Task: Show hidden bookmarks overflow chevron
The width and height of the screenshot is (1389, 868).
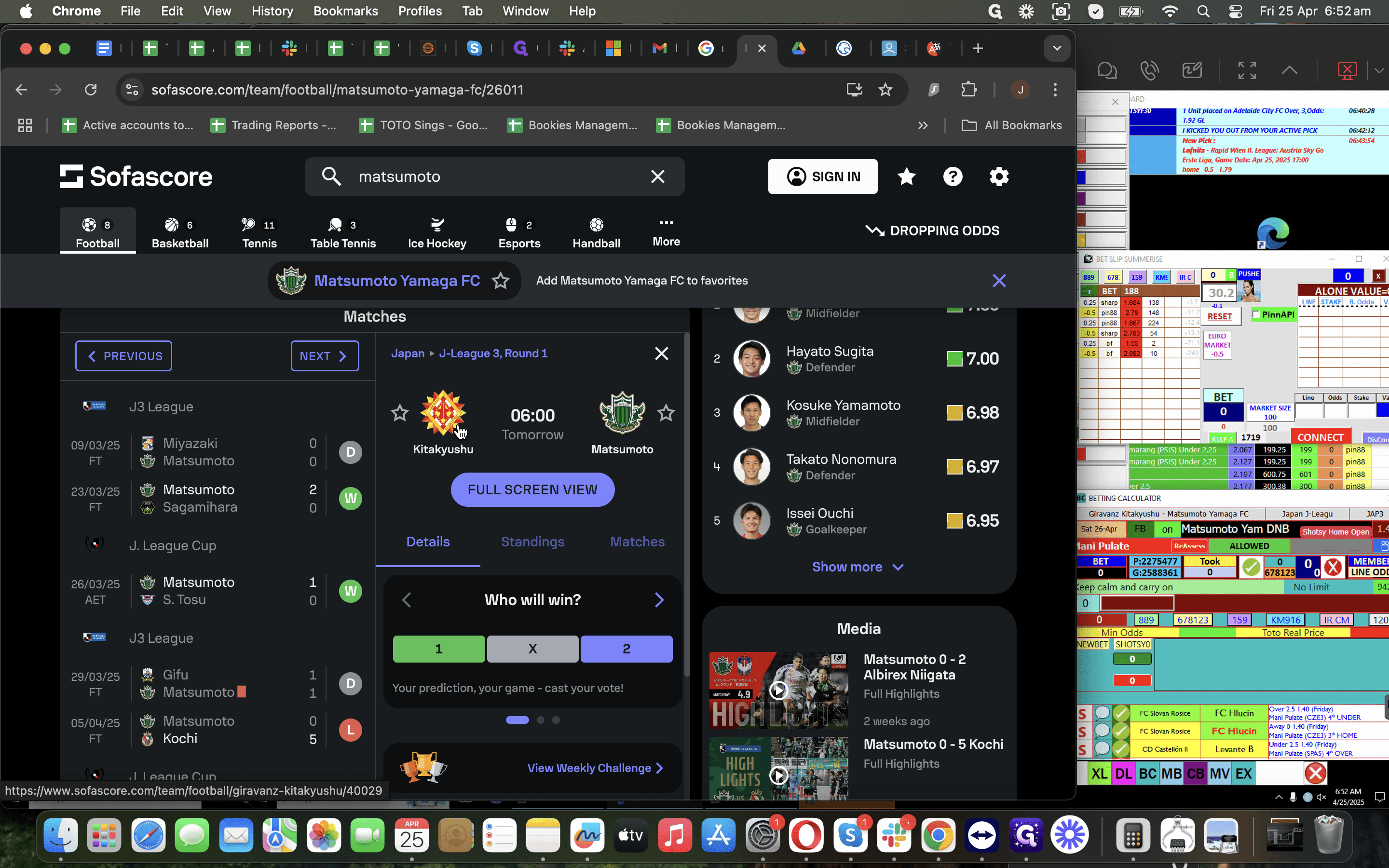Action: (923, 125)
